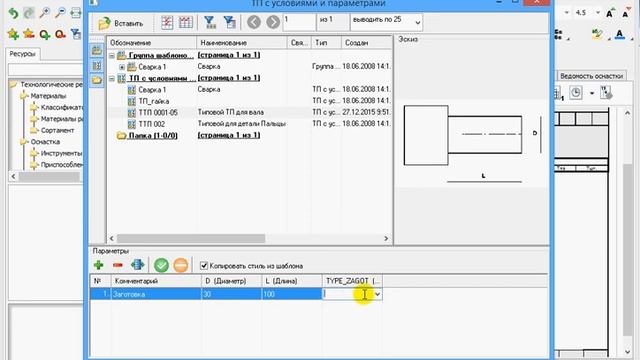
Task: Click the orange cancel circle button
Action: point(180,265)
